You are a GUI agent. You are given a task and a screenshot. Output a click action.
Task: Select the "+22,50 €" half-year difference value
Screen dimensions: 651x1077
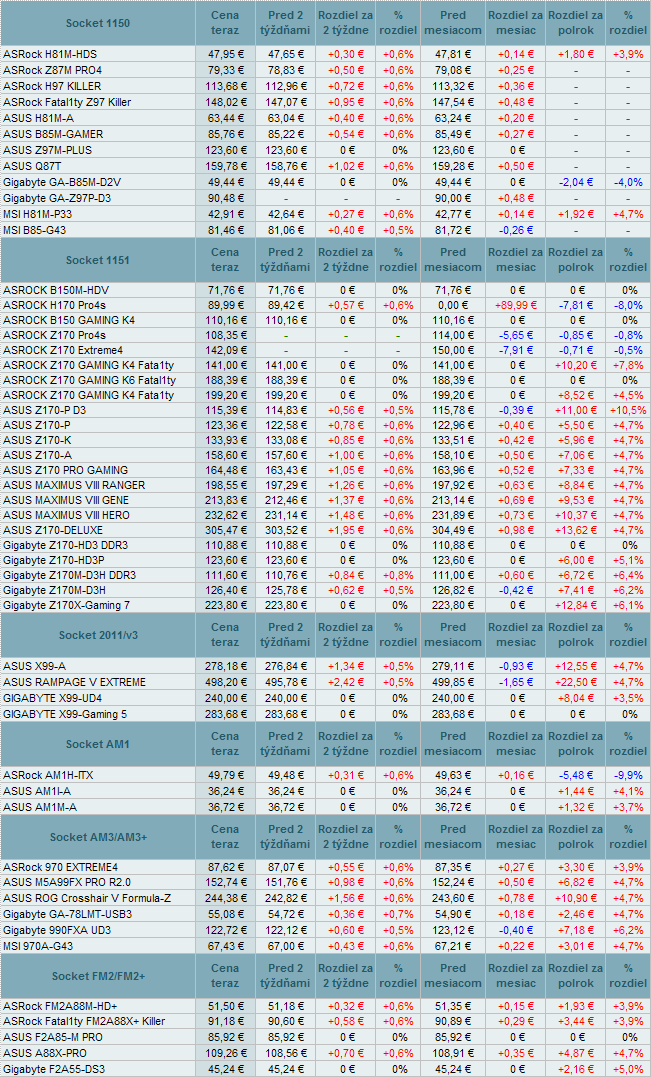(577, 682)
